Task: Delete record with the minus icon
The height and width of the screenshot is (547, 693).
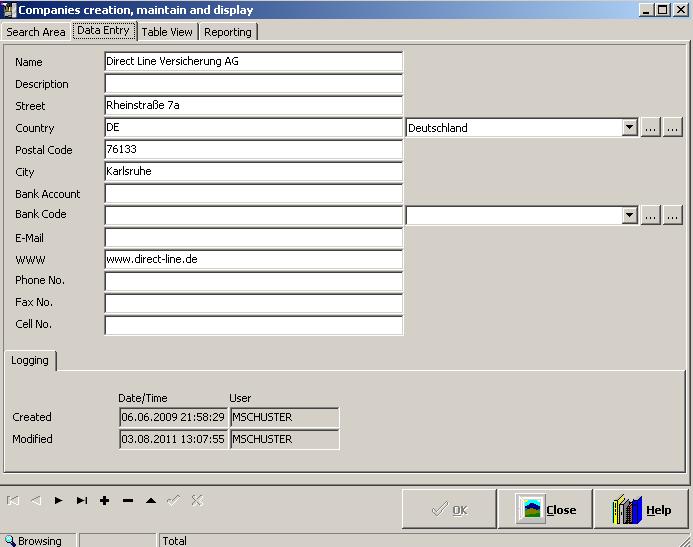Action: pos(128,501)
